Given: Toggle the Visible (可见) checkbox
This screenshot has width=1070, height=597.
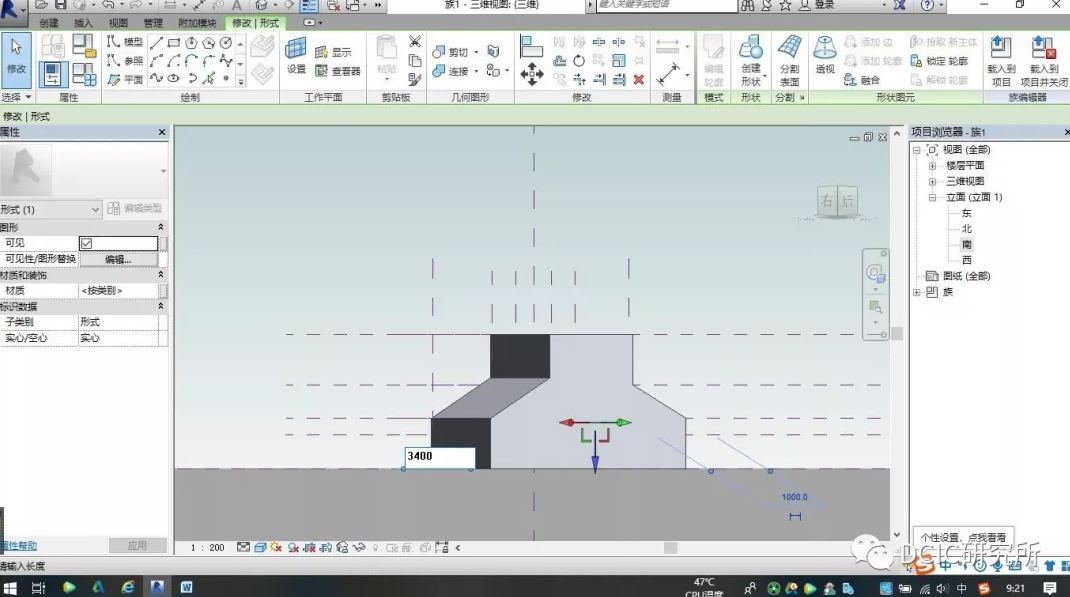Looking at the screenshot, I should [x=86, y=243].
